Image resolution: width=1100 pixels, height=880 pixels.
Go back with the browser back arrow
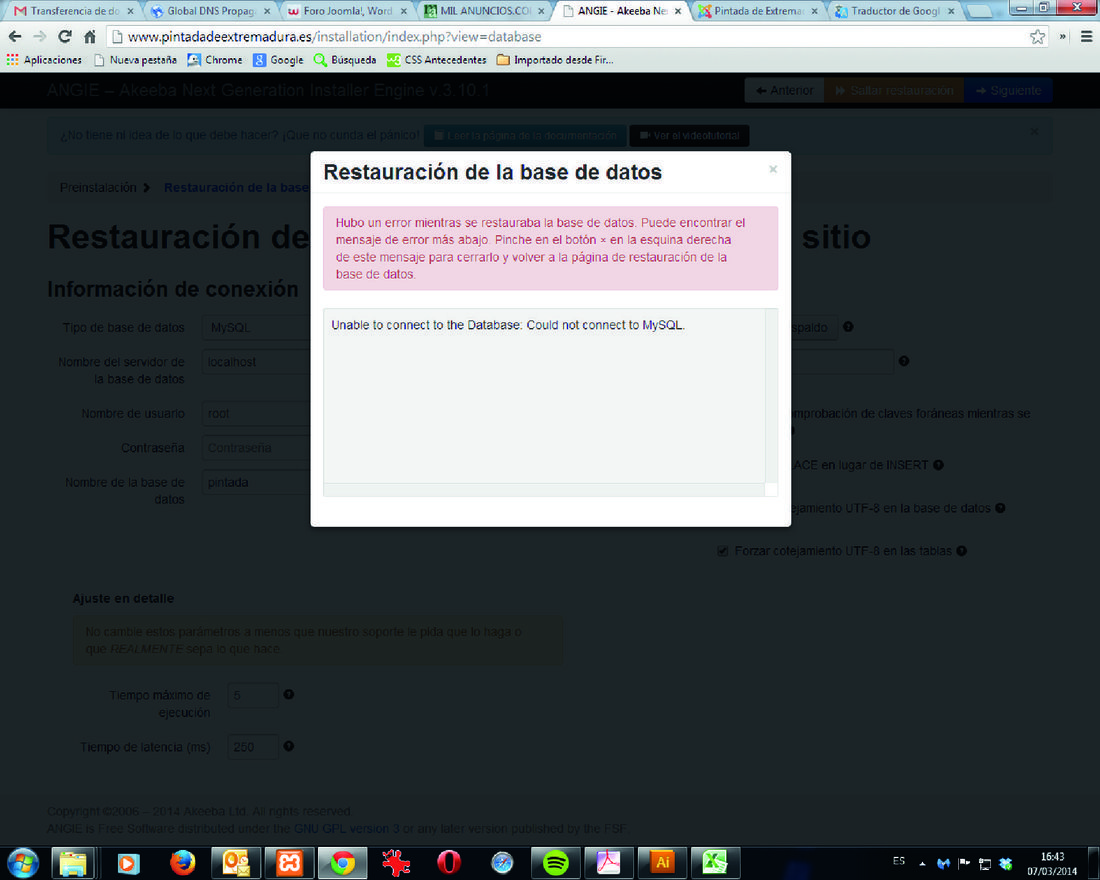tap(15, 36)
